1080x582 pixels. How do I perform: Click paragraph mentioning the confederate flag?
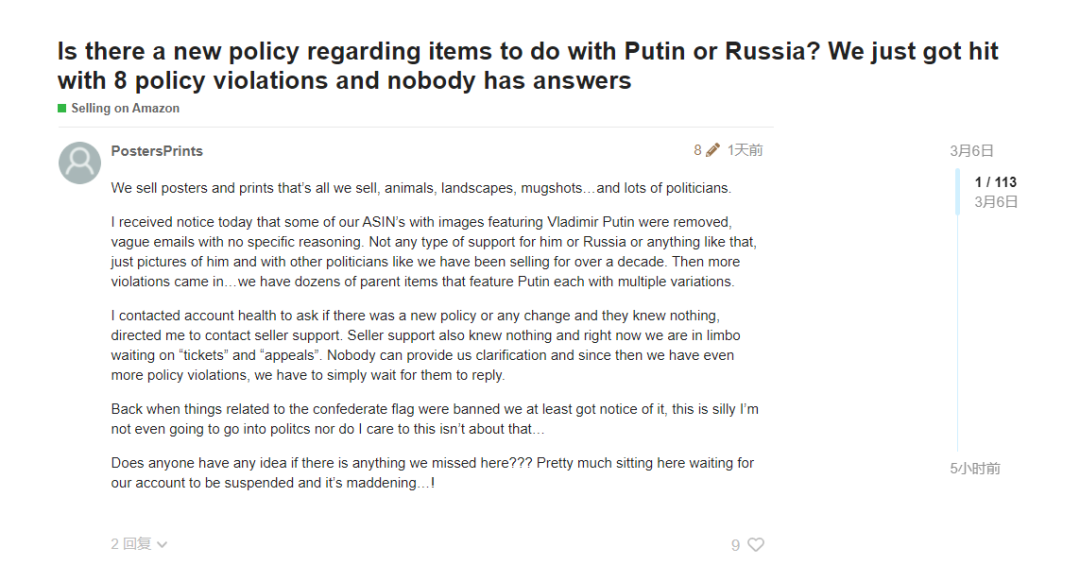[x=434, y=419]
